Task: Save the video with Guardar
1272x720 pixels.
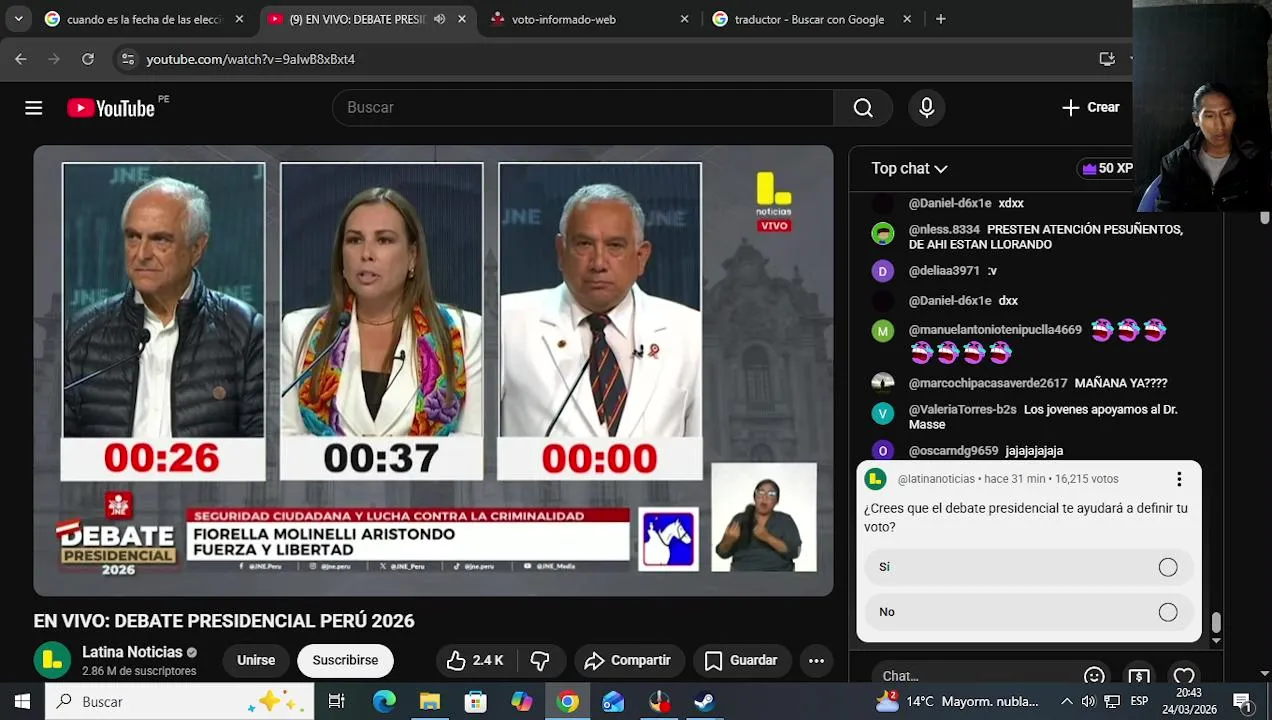Action: coord(741,660)
